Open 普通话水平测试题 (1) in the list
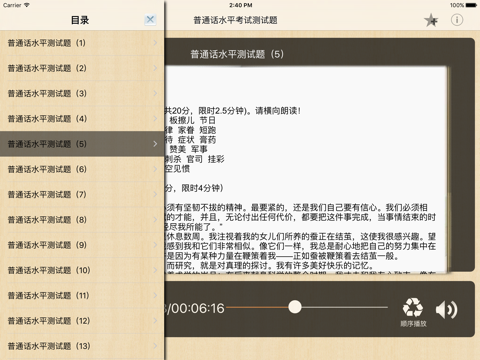 82,43
